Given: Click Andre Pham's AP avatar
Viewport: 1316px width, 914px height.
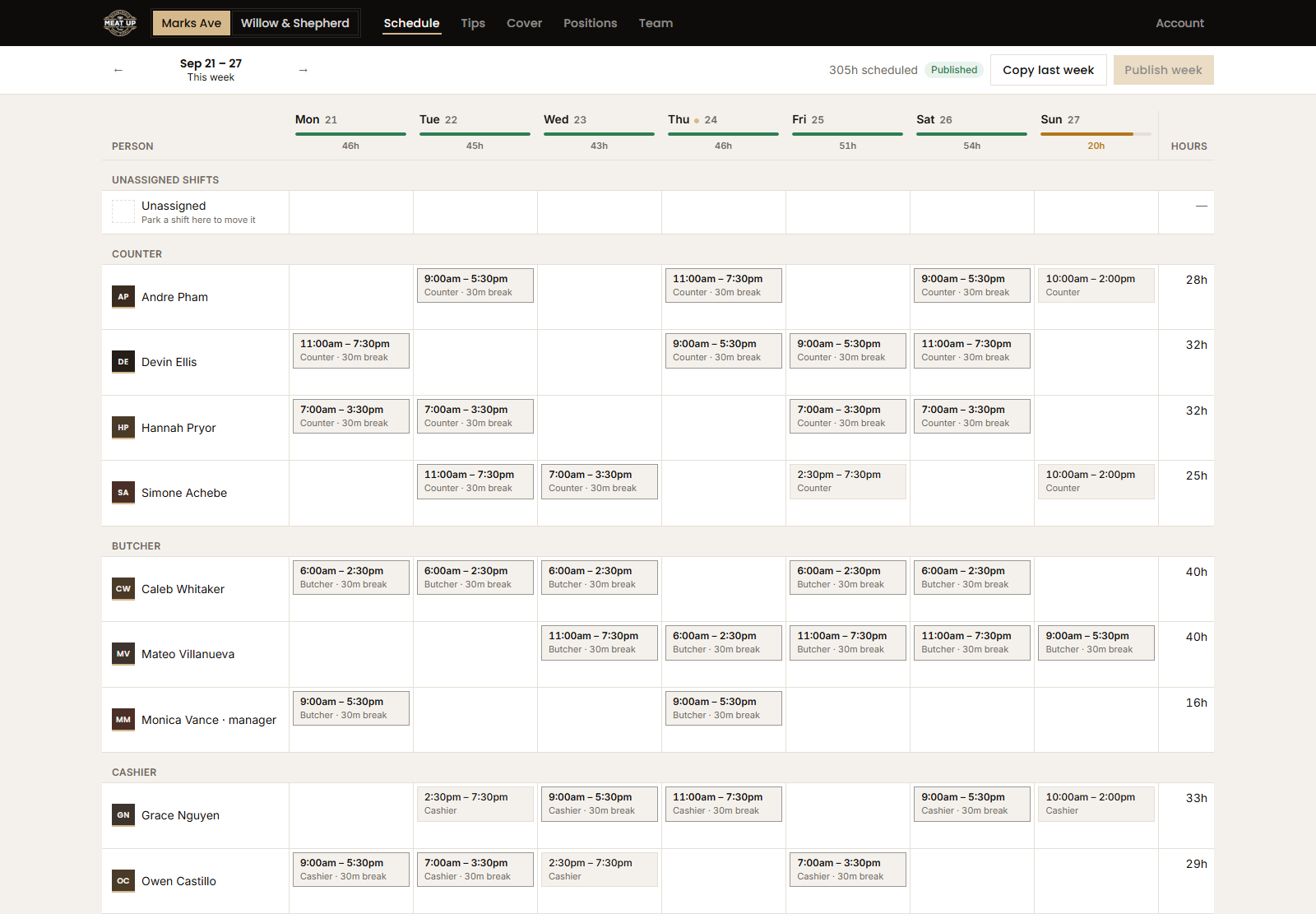Looking at the screenshot, I should click(123, 296).
